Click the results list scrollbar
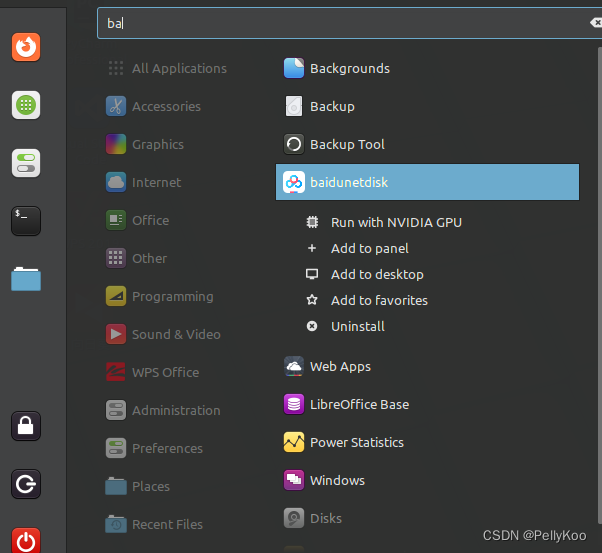The image size is (602, 553). click(600, 285)
